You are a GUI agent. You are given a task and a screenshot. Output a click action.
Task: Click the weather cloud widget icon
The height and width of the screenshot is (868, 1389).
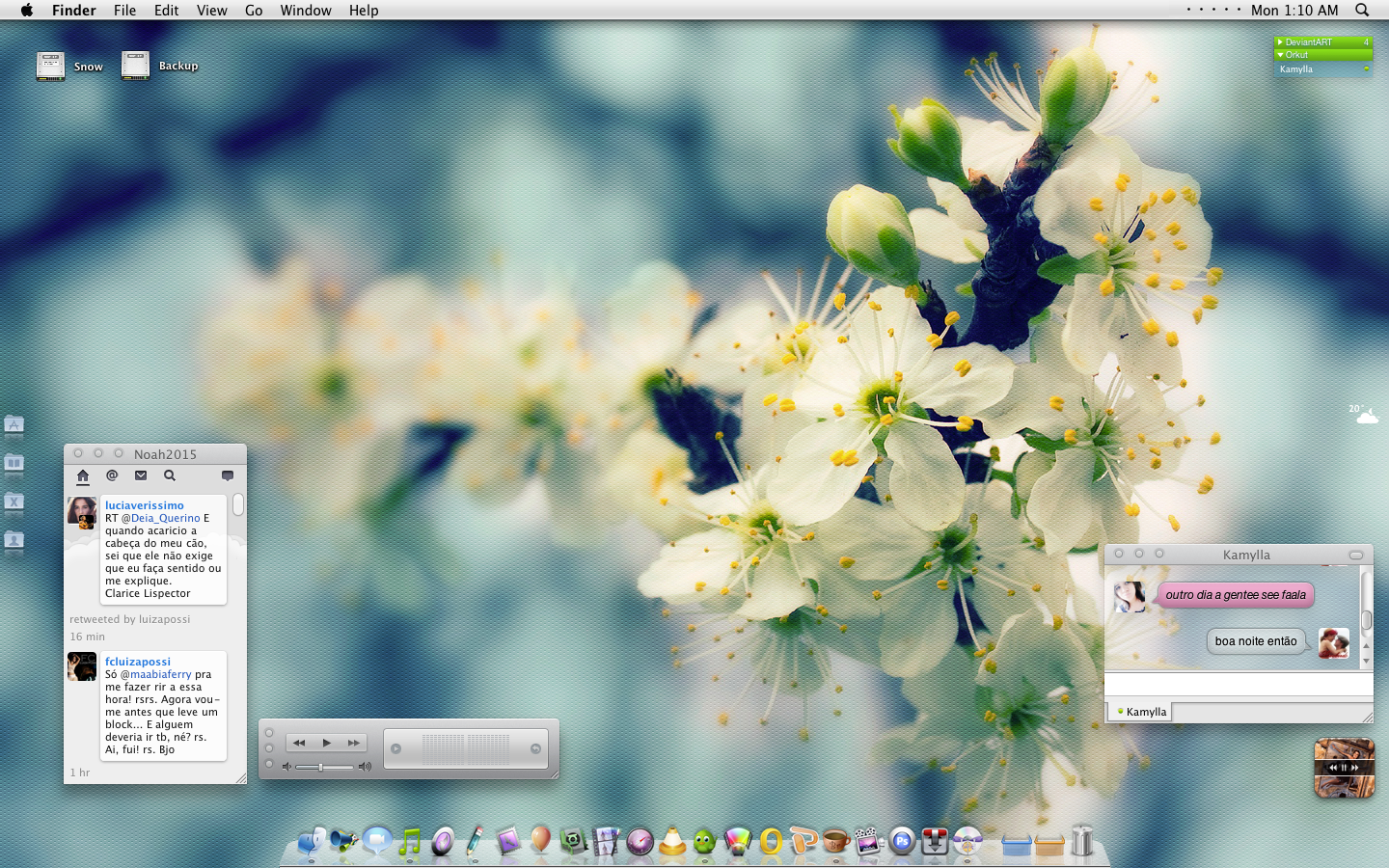click(x=1364, y=415)
